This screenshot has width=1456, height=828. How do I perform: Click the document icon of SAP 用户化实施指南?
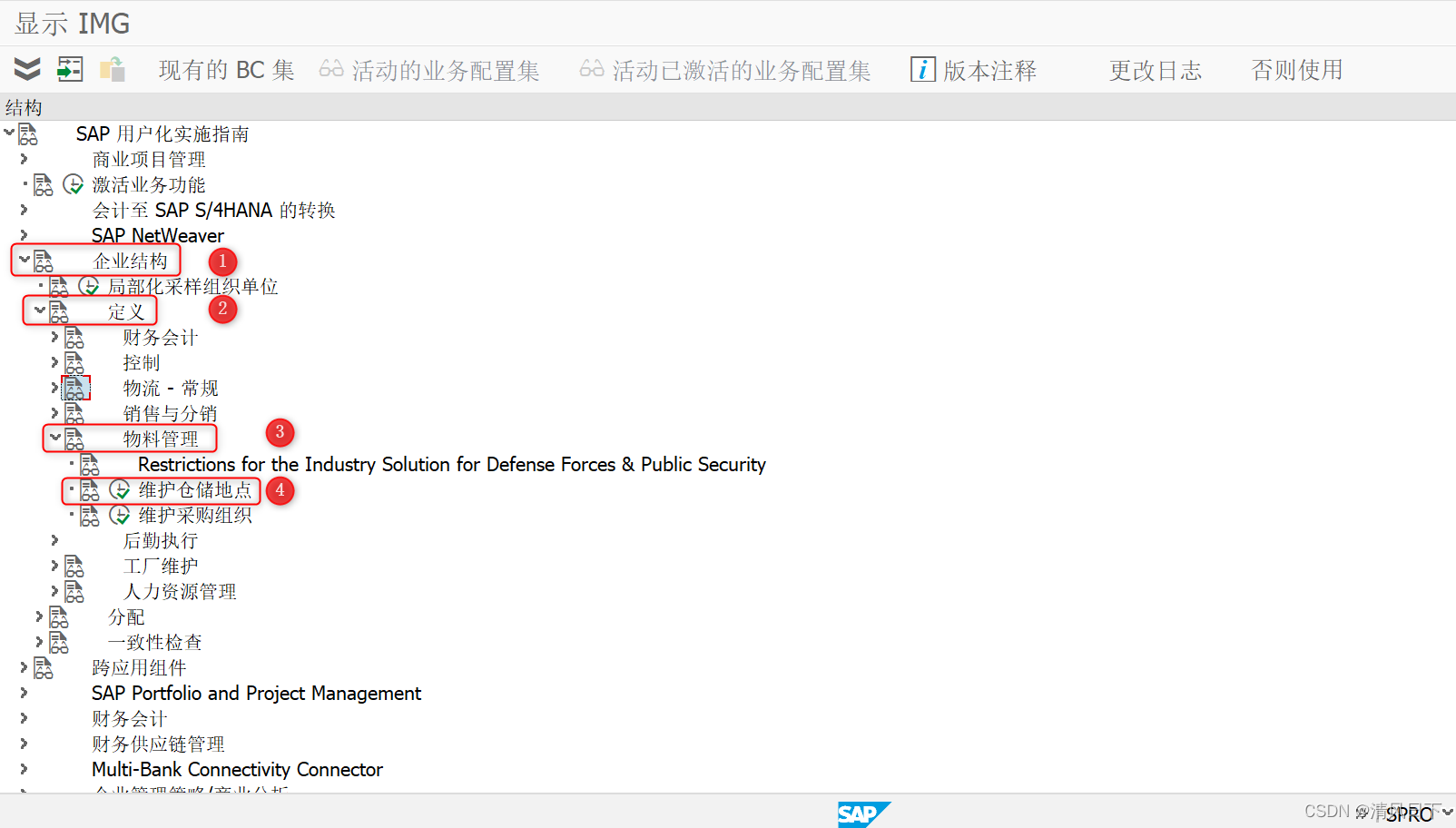coord(29,134)
